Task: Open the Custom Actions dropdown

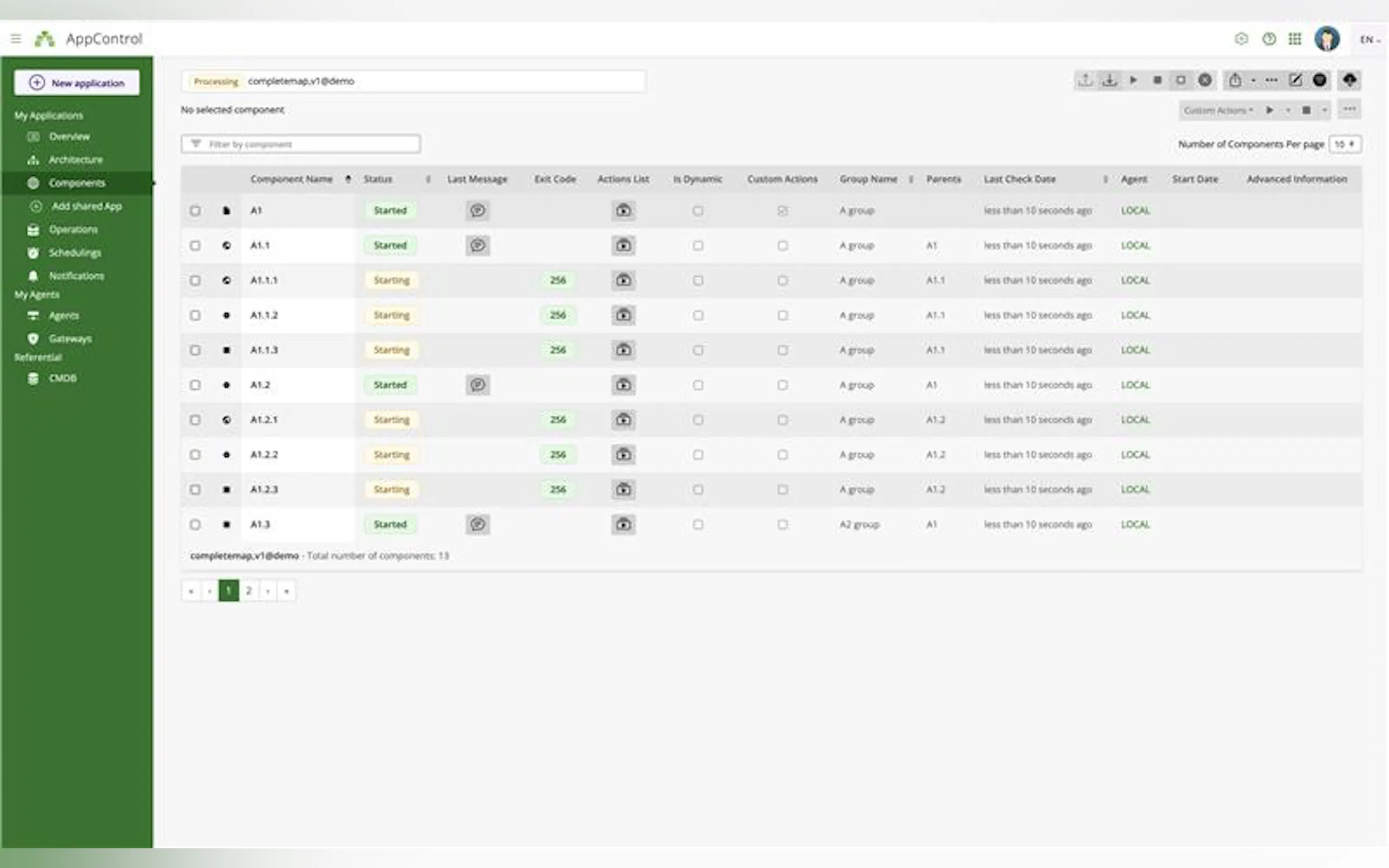Action: pyautogui.click(x=1218, y=110)
